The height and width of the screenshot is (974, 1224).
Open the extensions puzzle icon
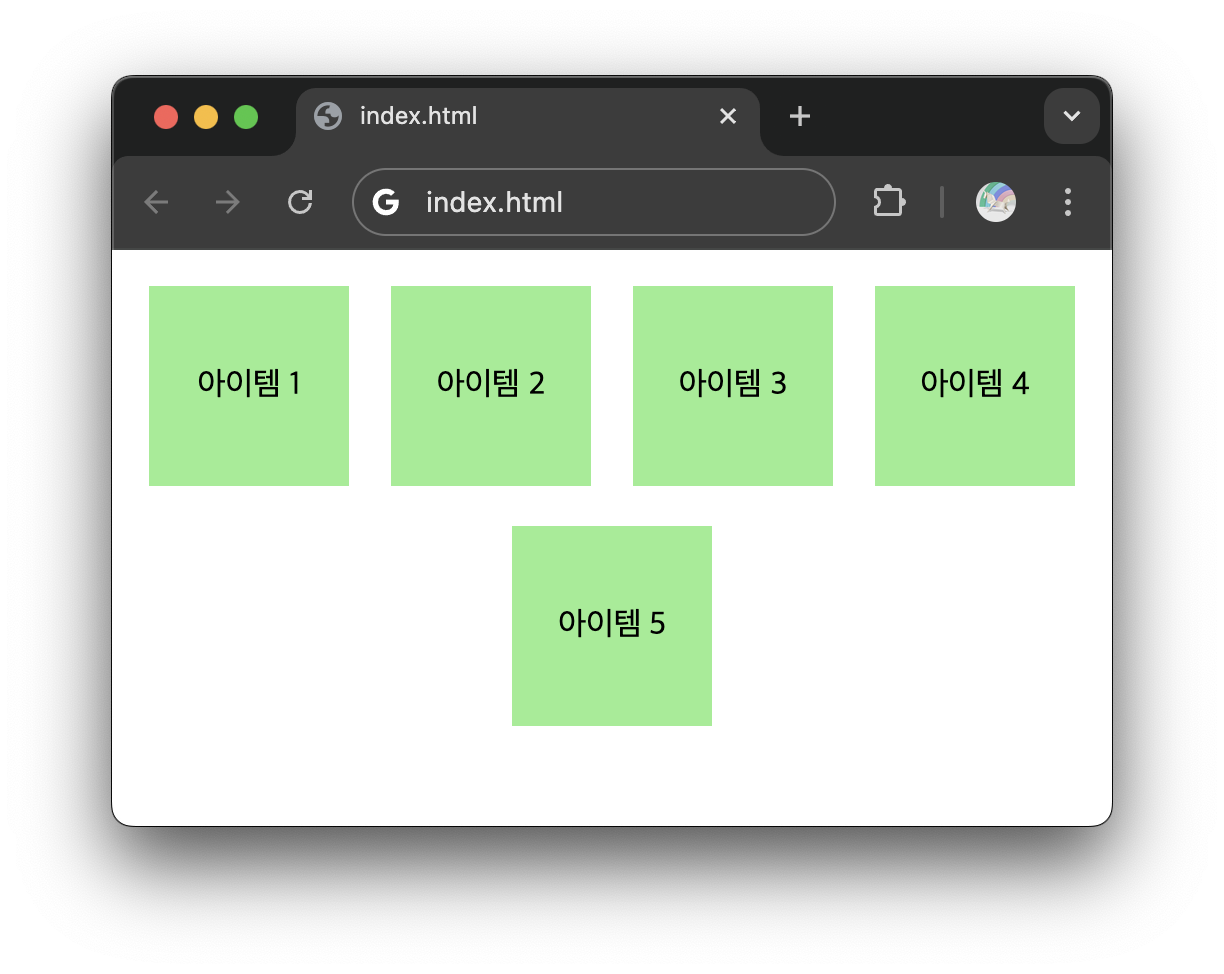click(889, 202)
